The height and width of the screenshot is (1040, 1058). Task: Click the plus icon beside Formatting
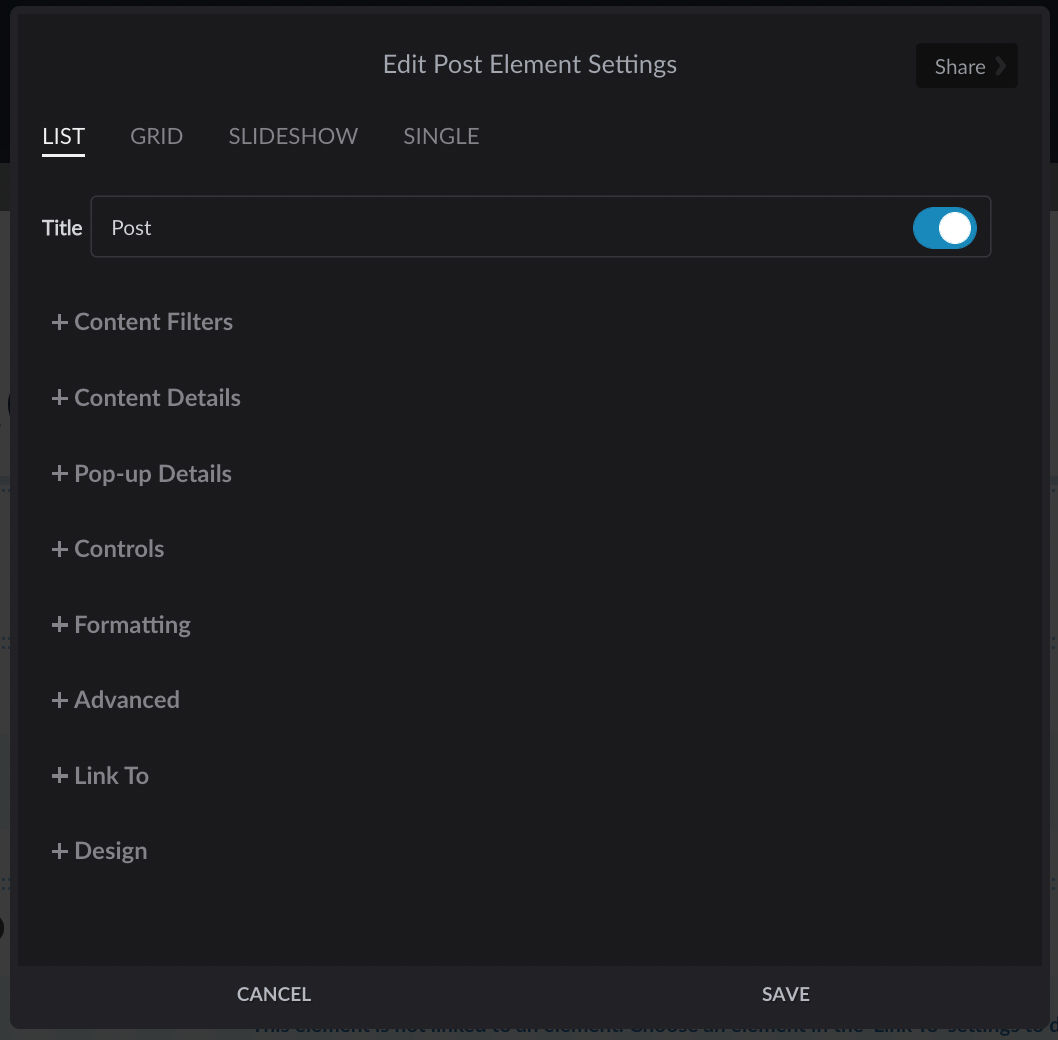click(x=60, y=624)
